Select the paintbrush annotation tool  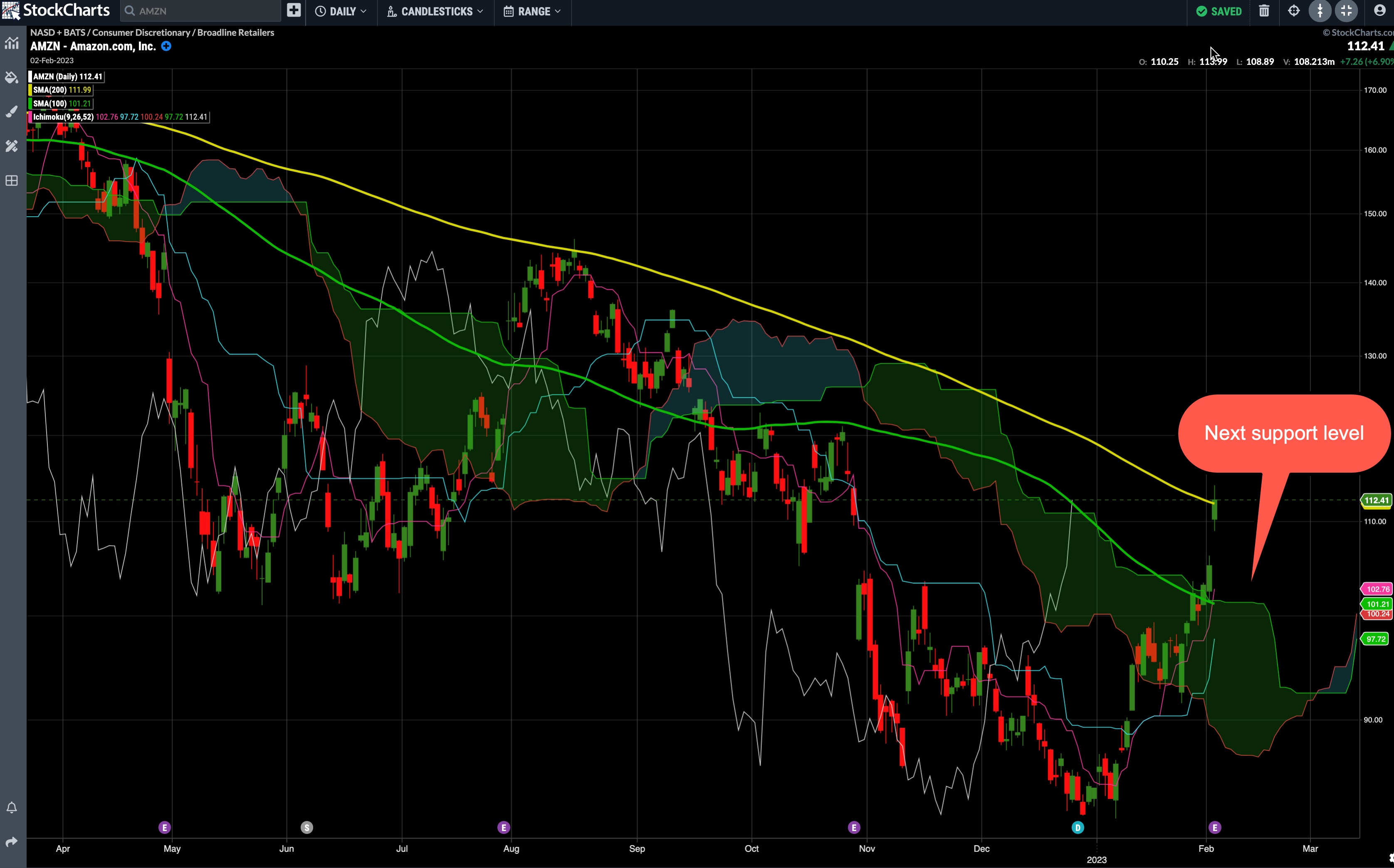click(x=12, y=112)
